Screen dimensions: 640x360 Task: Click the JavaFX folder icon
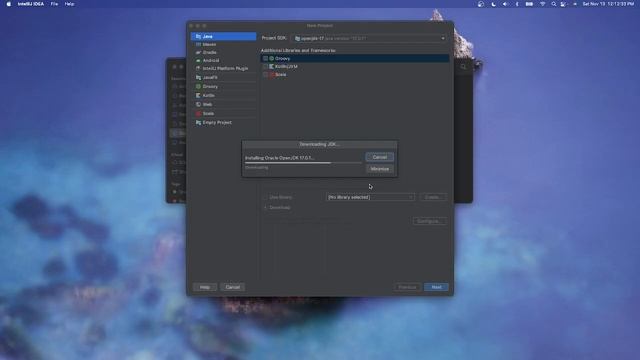198,78
